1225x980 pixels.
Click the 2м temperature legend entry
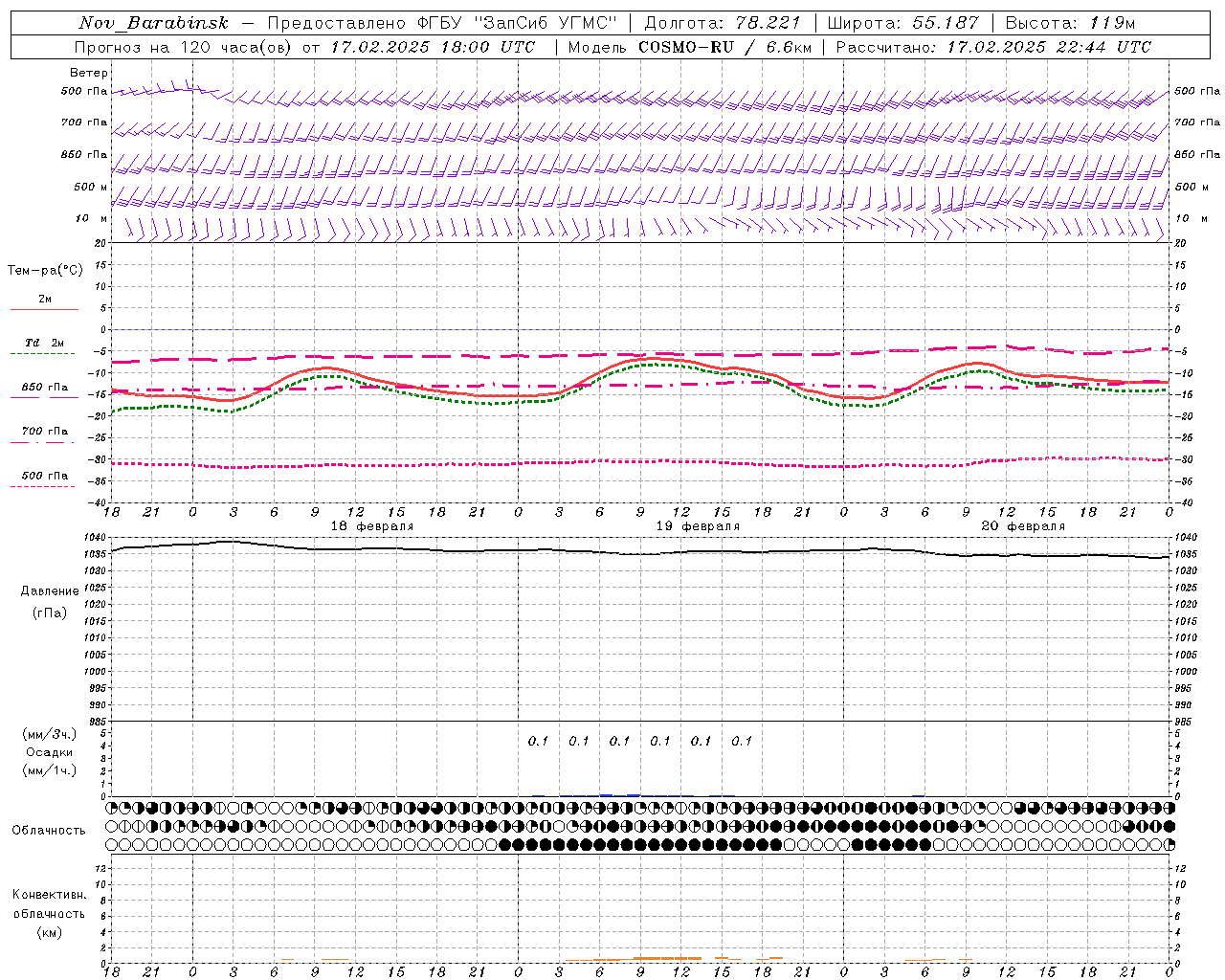click(x=45, y=299)
